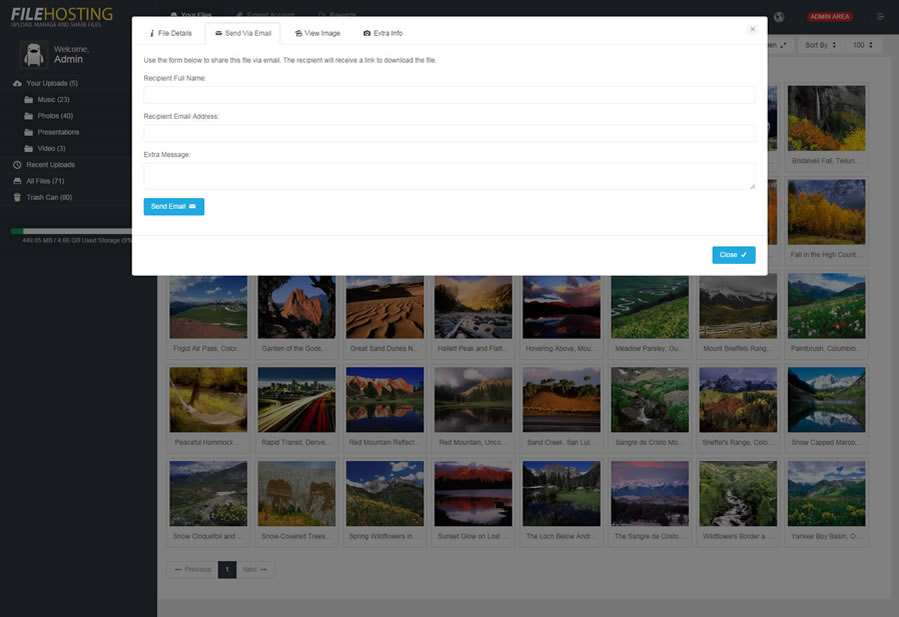
Task: Click the send icon on Send Email button
Action: click(x=192, y=206)
